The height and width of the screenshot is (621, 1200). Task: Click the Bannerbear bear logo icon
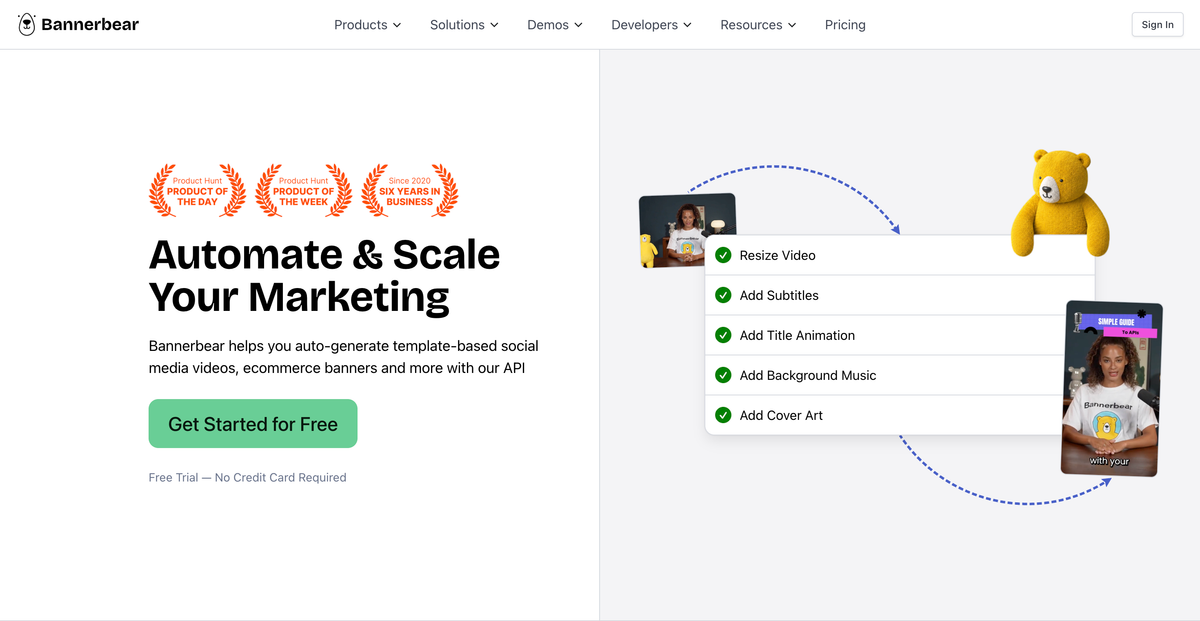[27, 24]
